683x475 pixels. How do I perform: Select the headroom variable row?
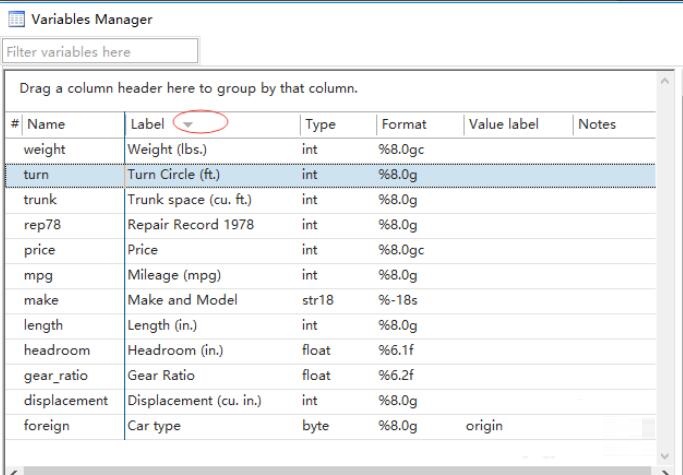[57, 350]
